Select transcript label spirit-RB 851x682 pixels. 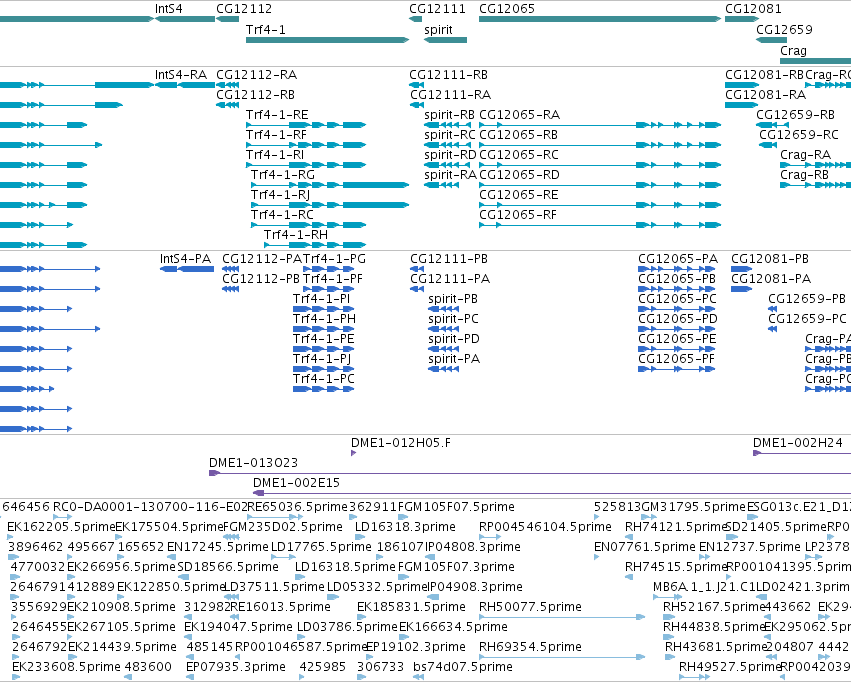(x=449, y=114)
